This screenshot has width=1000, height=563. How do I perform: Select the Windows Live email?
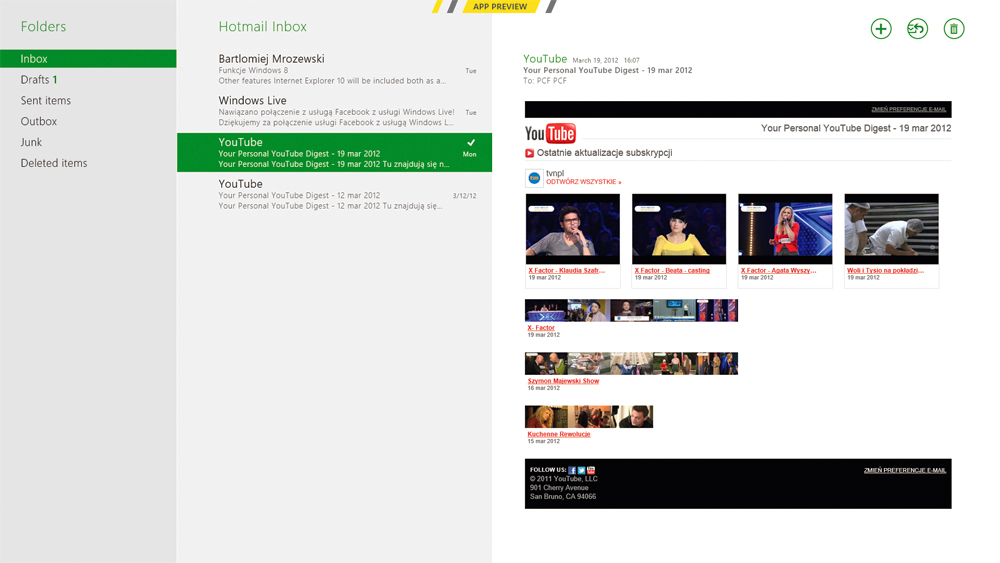(334, 111)
